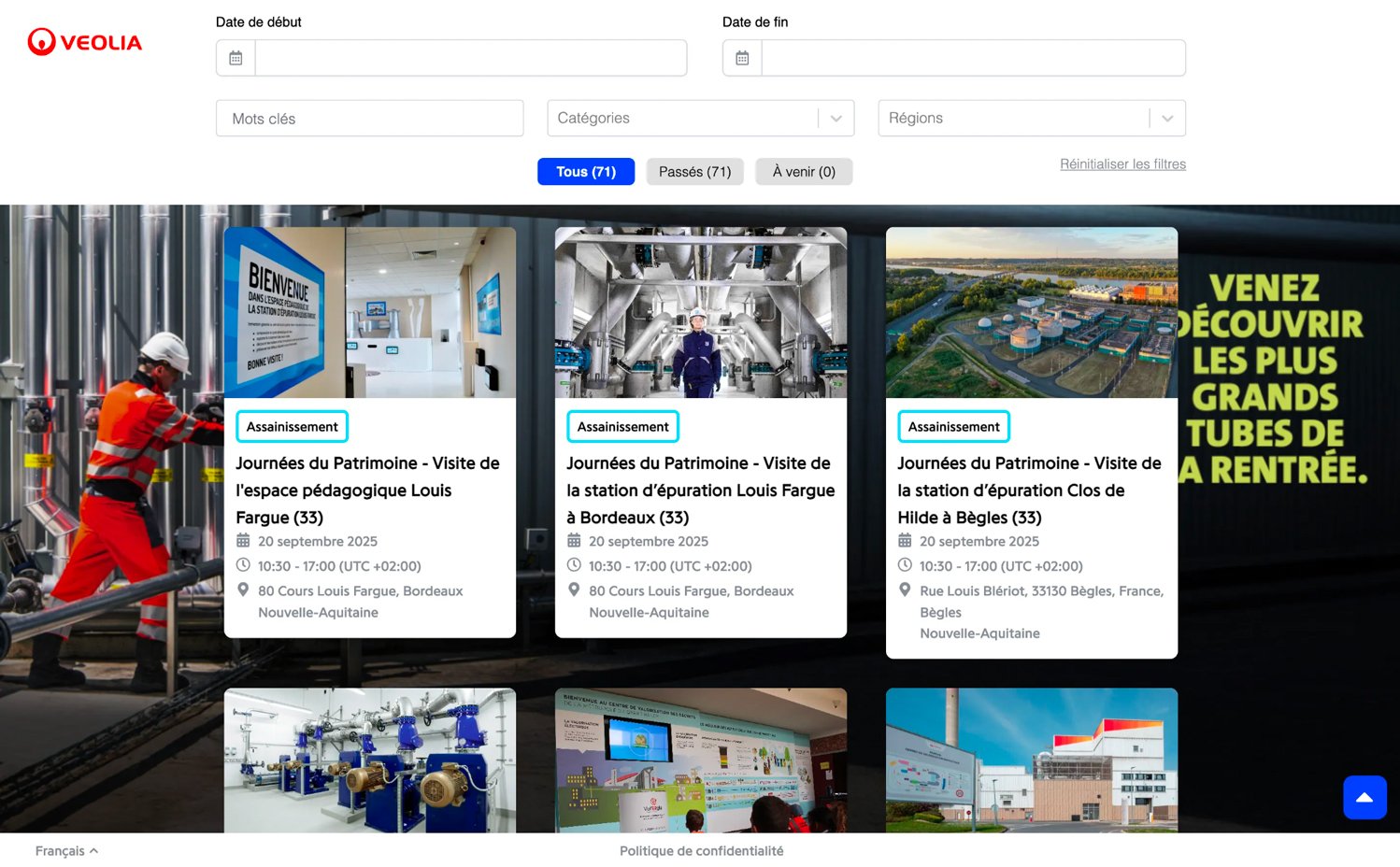Focus the Mots clés search field
1400x867 pixels.
369,119
